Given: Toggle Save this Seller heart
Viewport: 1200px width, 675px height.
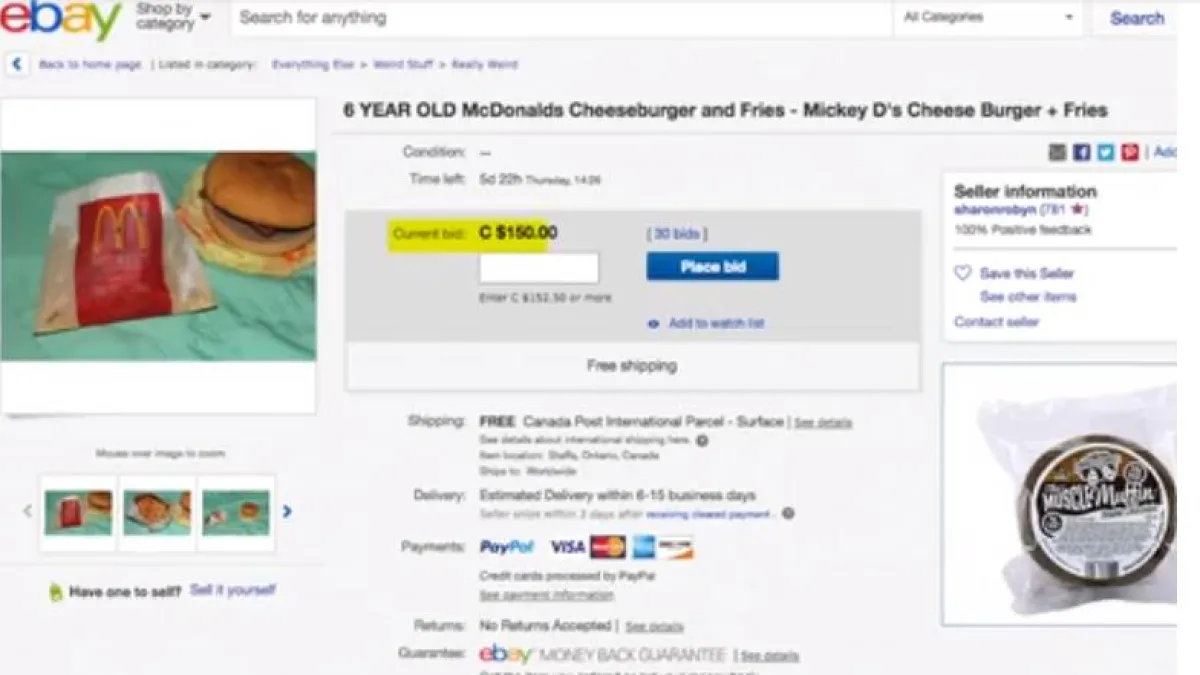Looking at the screenshot, I should pos(963,273).
